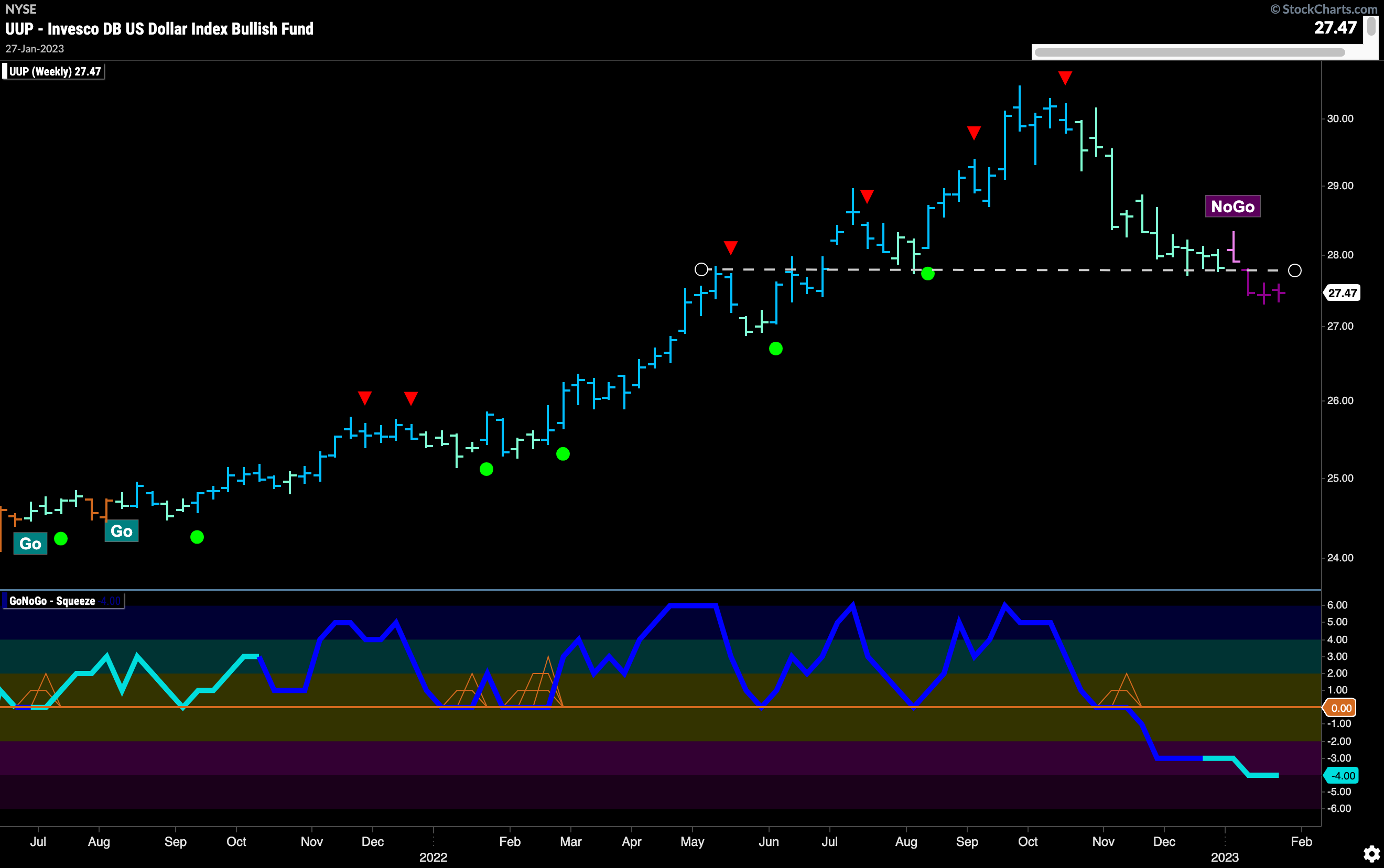Viewport: 1384px width, 868px height.
Task: Click the 6.00 oscillator axis label
Action: (x=1337, y=605)
